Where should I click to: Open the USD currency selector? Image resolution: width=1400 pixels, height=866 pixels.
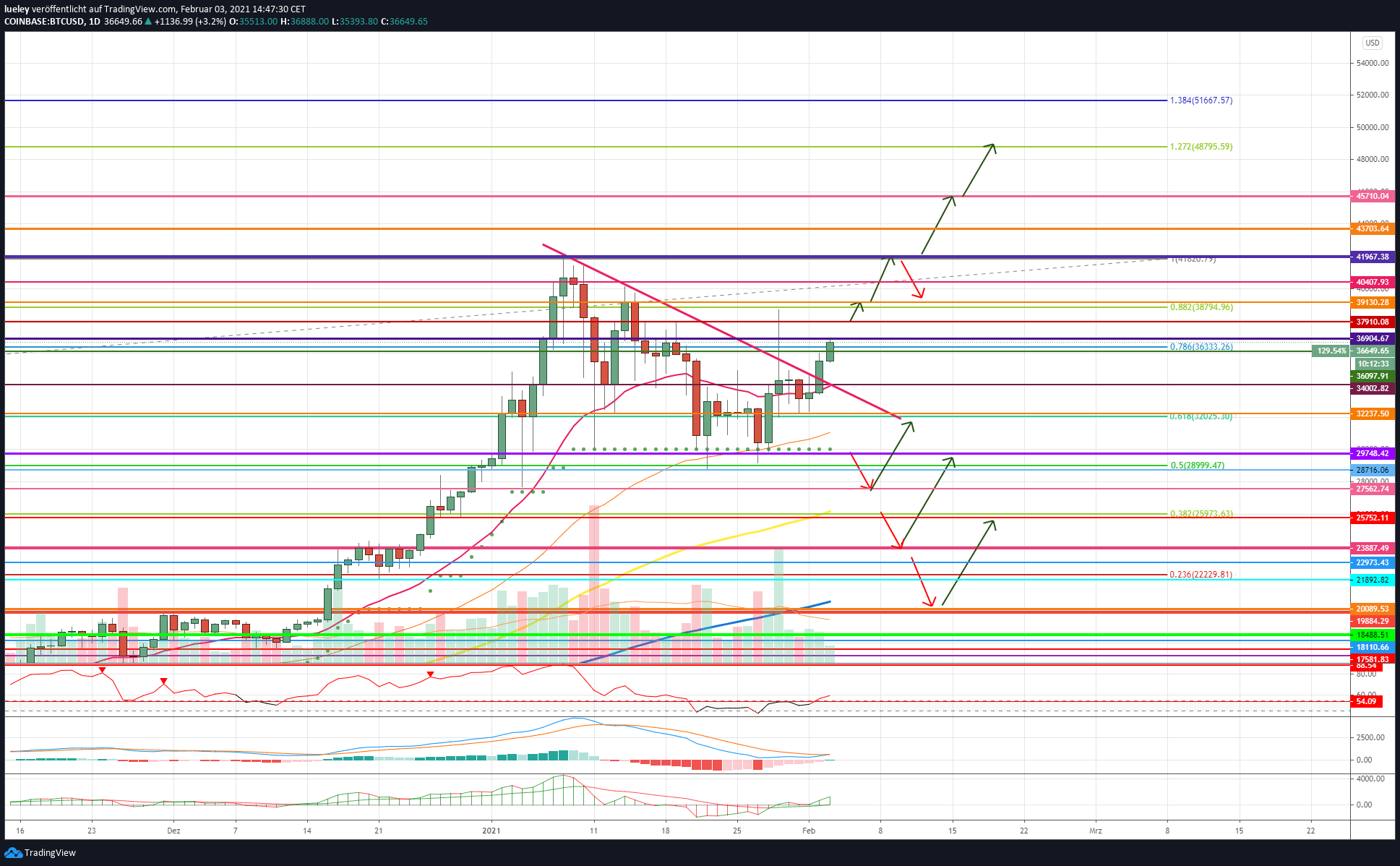click(1372, 43)
